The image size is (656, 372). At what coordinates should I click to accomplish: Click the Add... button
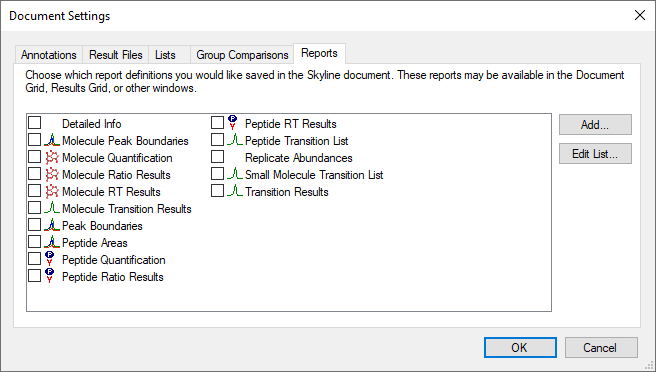click(595, 125)
